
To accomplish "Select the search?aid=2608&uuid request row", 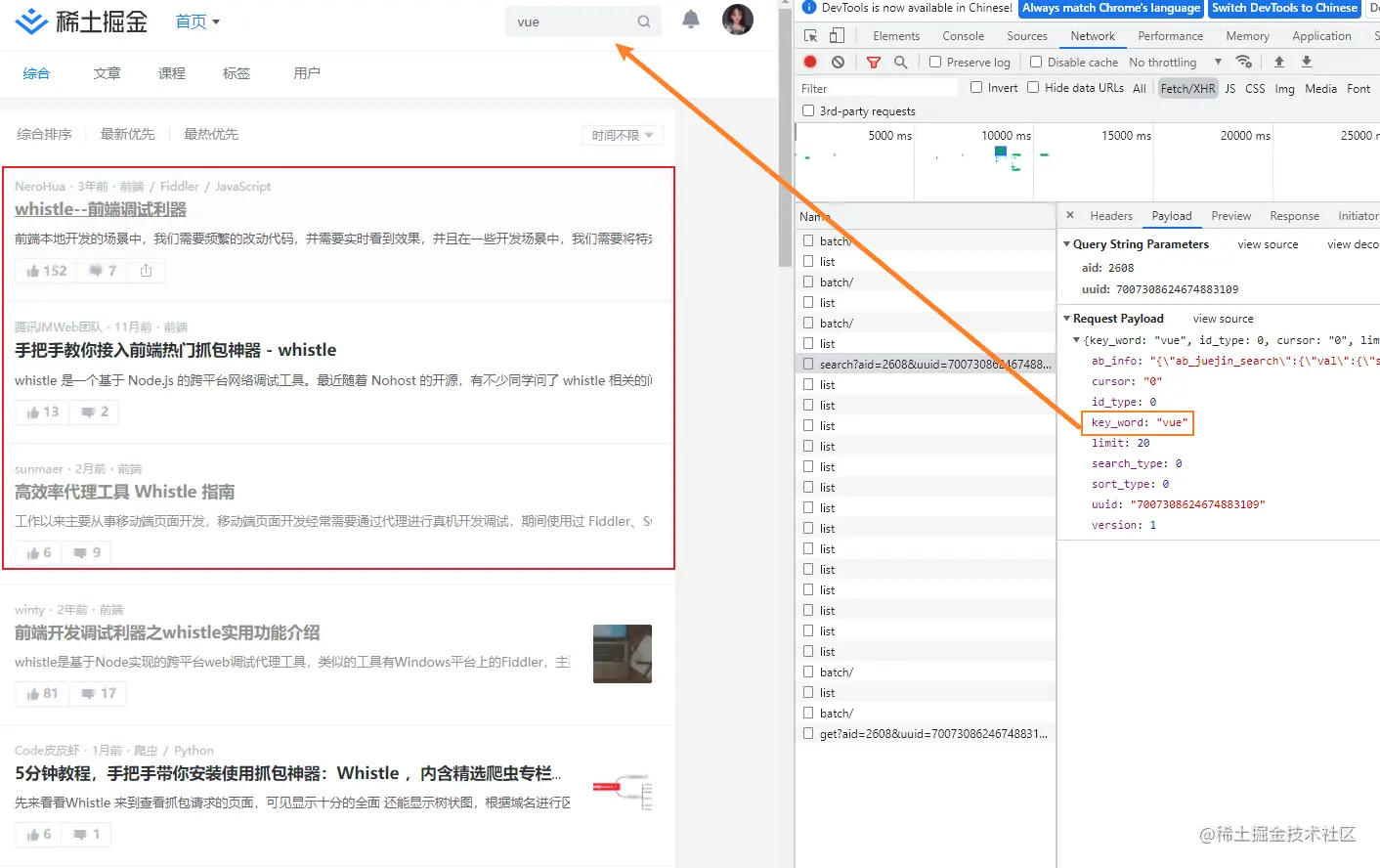I will [926, 364].
